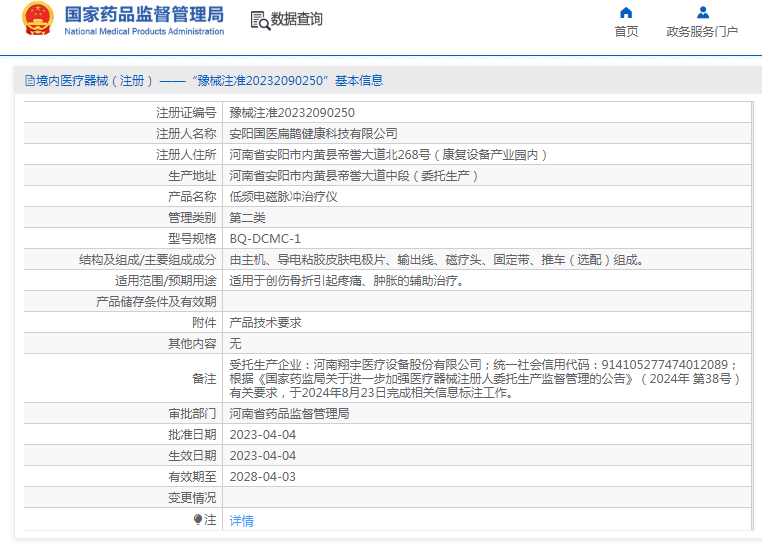The image size is (762, 550).
Task: Select 批准日期 value 2023-04-04
Action: (262, 434)
